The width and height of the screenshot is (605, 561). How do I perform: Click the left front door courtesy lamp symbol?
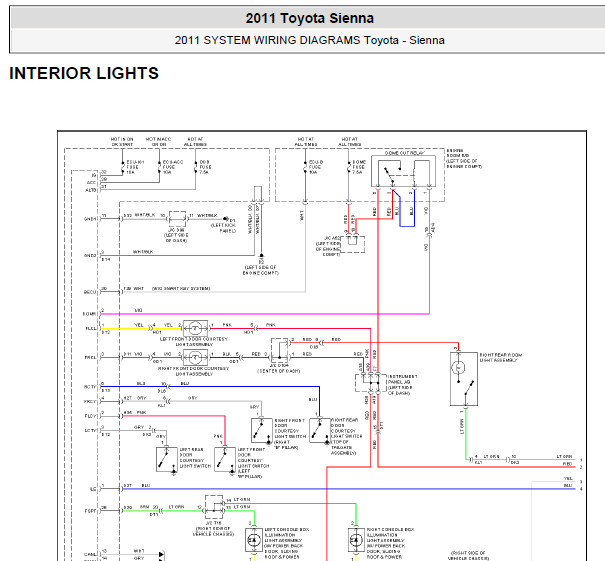[x=195, y=328]
